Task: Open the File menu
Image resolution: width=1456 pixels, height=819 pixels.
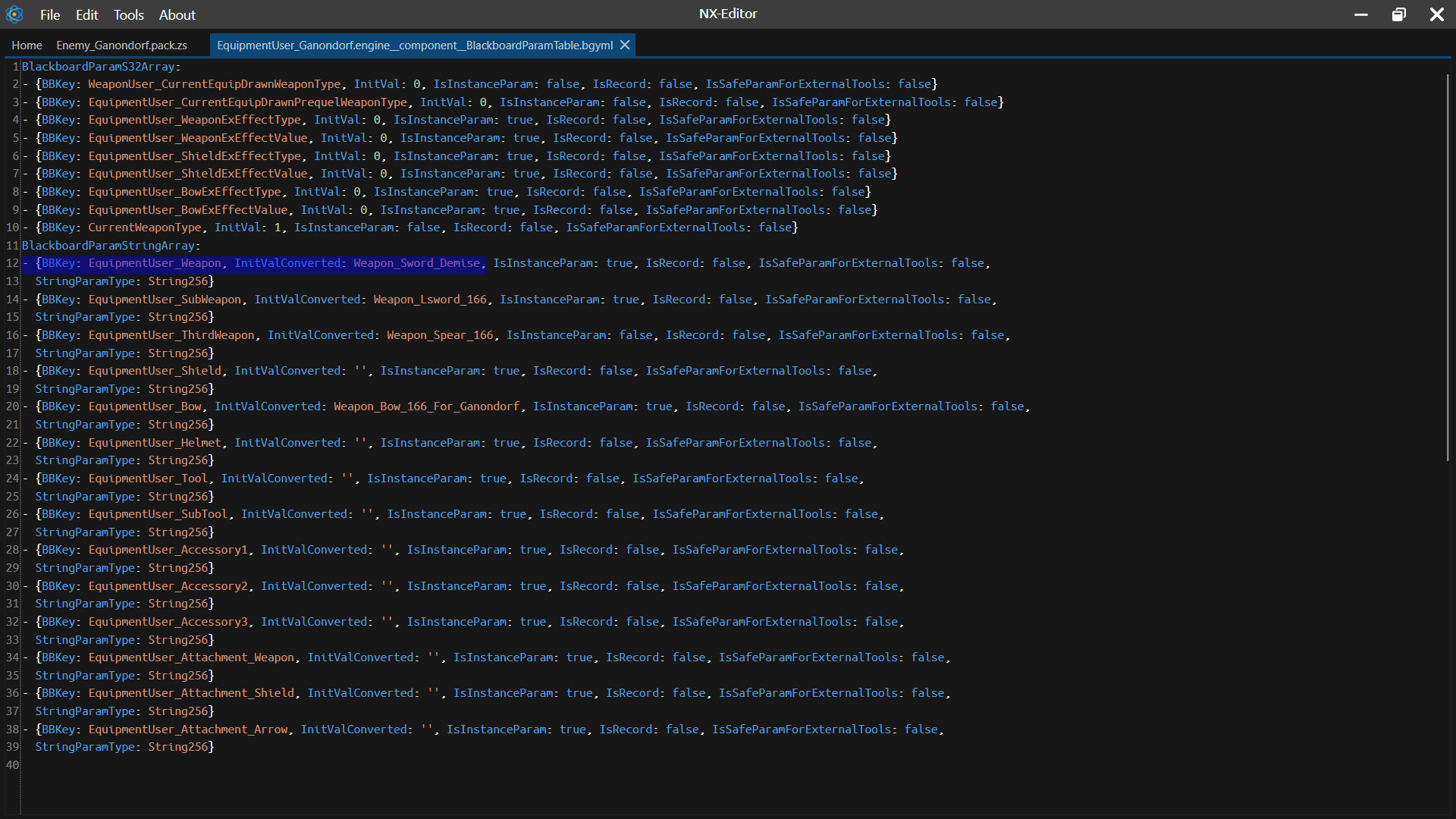Action: pyautogui.click(x=50, y=15)
